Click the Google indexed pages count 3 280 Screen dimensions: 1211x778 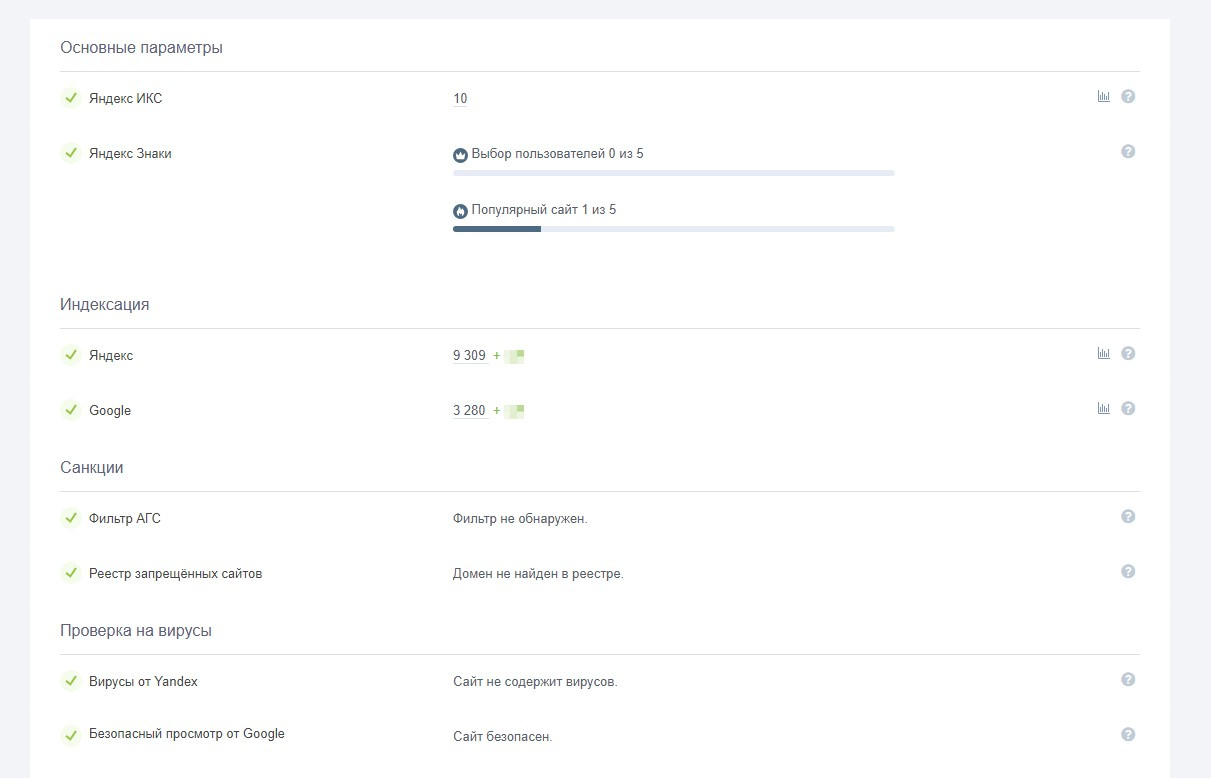pyautogui.click(x=469, y=410)
